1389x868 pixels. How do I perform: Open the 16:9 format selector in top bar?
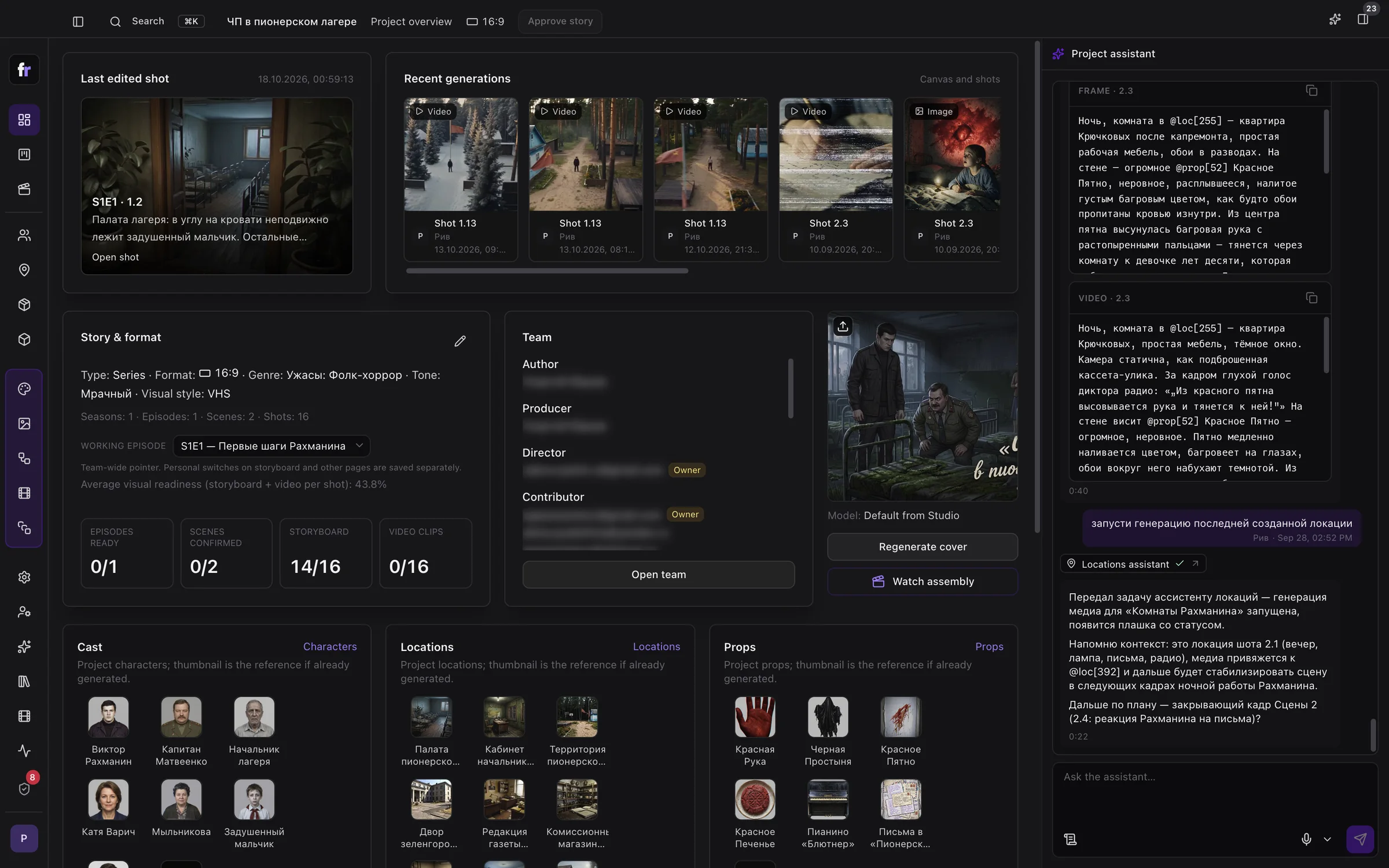(486, 21)
